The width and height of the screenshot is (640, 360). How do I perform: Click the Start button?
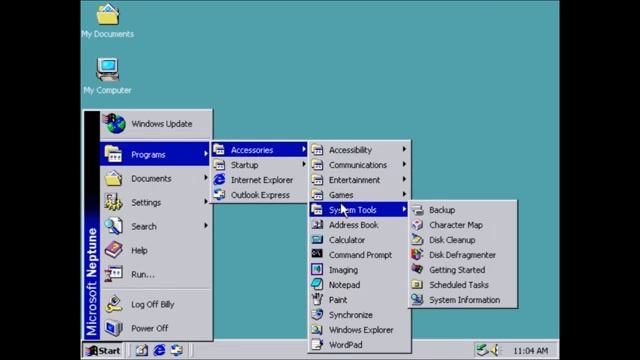pos(103,351)
